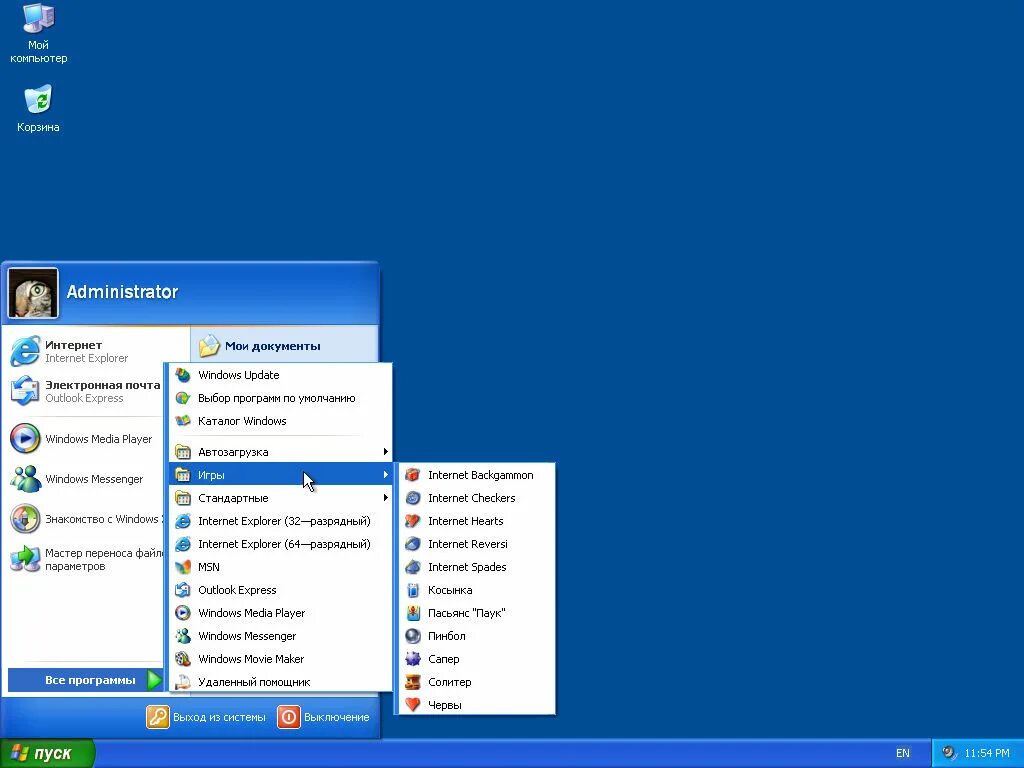Click Все программы label
This screenshot has width=1024, height=768.
point(90,680)
